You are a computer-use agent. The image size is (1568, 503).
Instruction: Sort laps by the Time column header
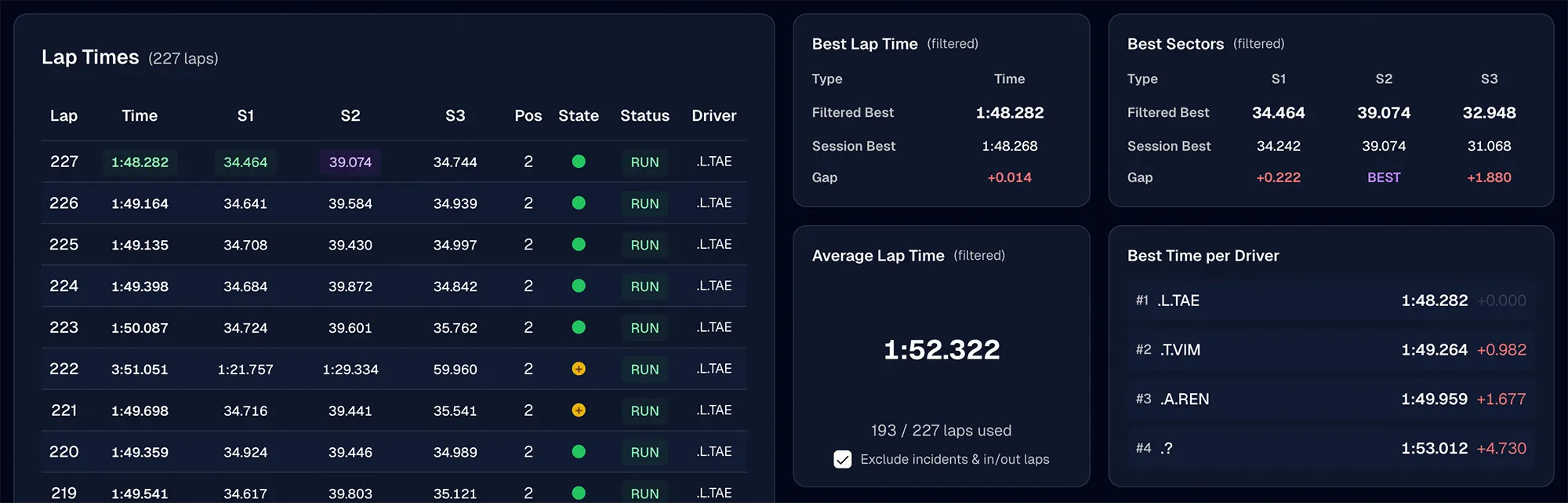[x=140, y=115]
